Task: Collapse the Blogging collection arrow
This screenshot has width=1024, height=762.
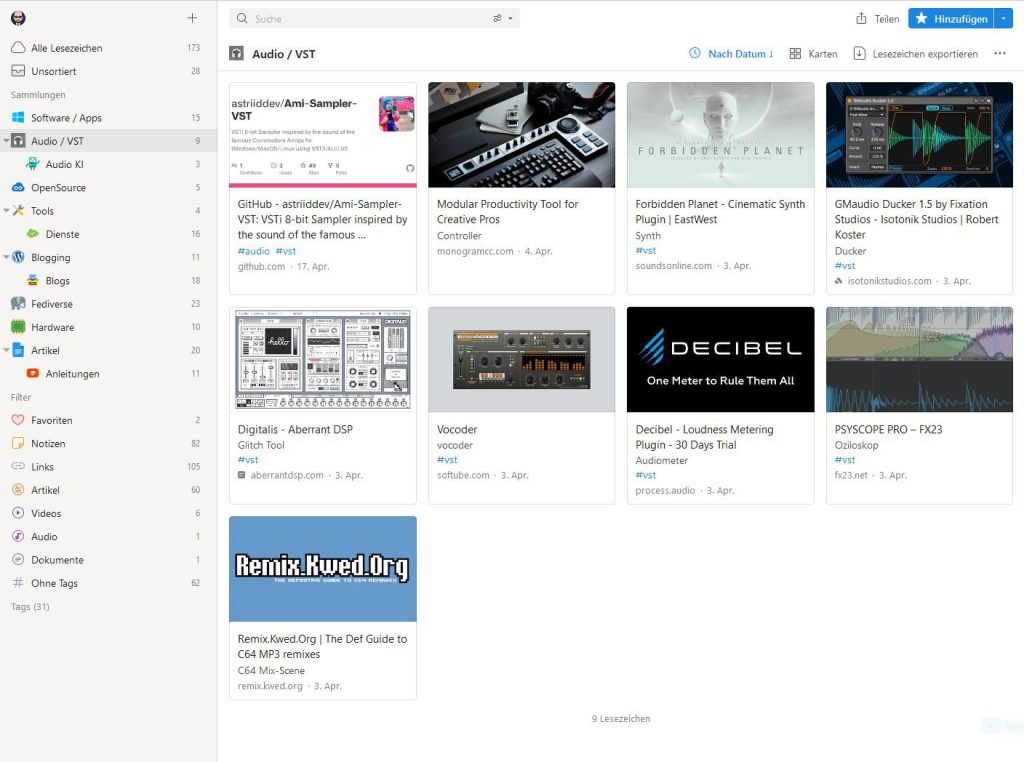Action: point(6,257)
